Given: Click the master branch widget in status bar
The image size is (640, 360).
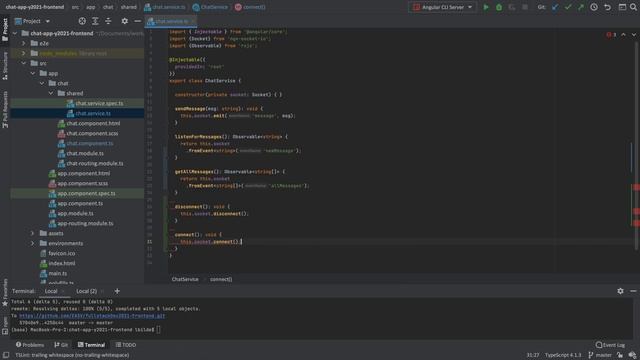Looking at the screenshot, I should [x=600, y=355].
